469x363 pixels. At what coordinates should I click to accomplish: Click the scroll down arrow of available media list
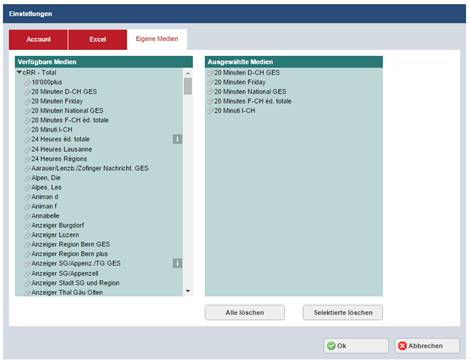tap(188, 291)
